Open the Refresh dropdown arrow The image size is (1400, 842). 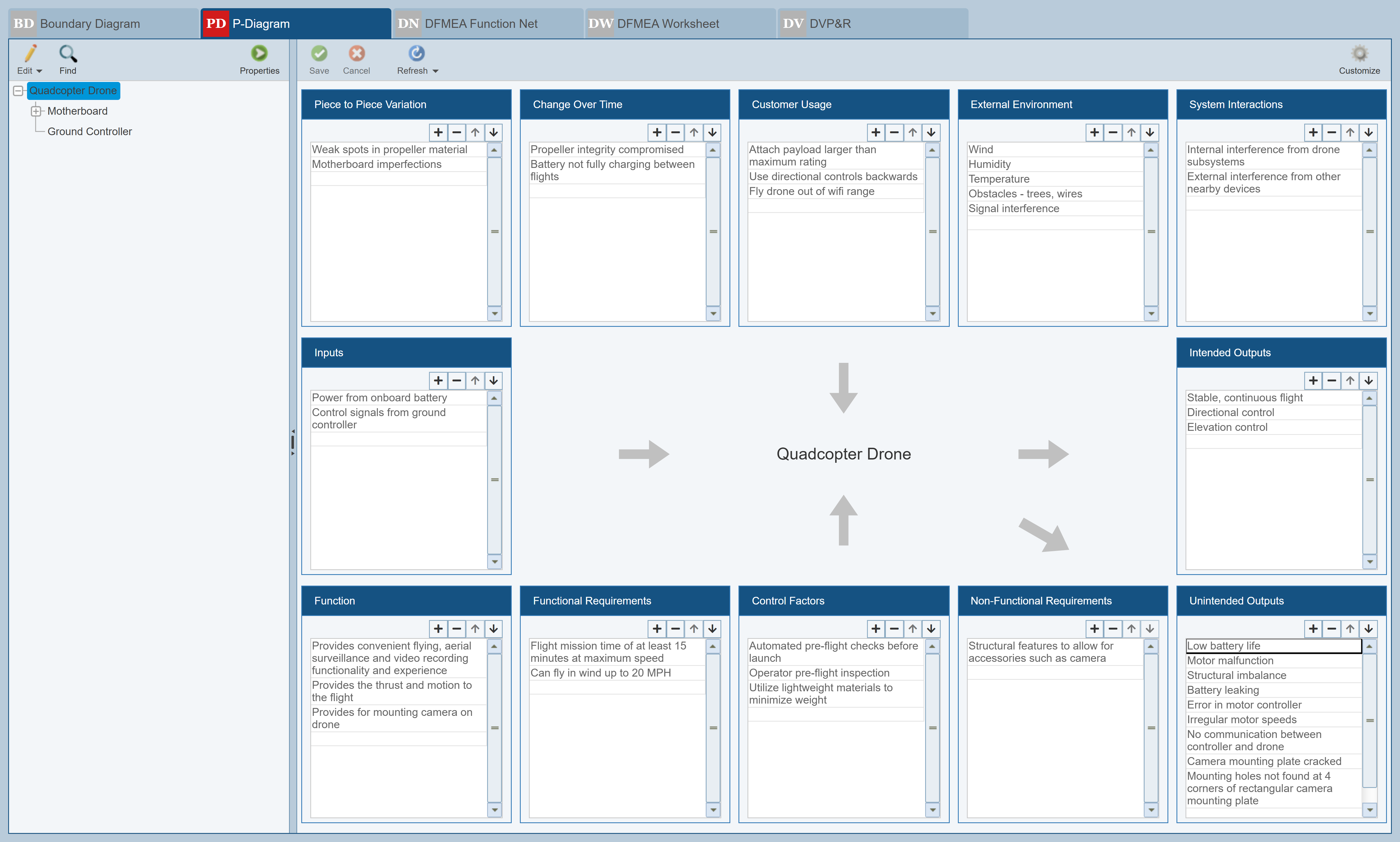(436, 71)
